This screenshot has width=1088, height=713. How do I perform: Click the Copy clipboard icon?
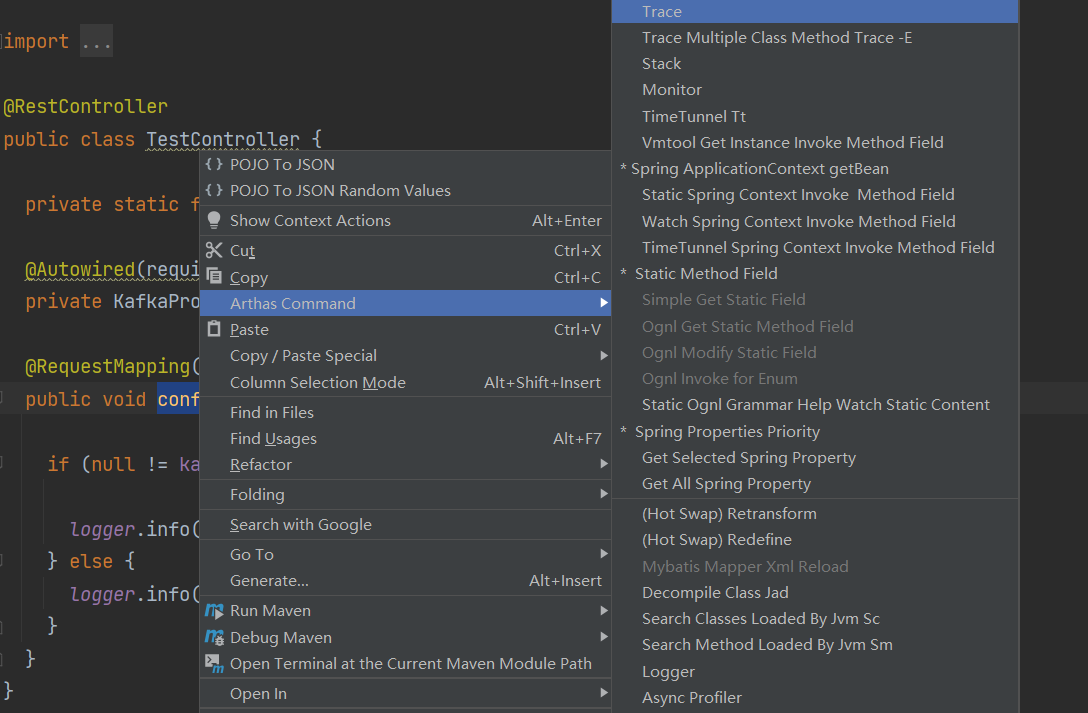pos(214,277)
